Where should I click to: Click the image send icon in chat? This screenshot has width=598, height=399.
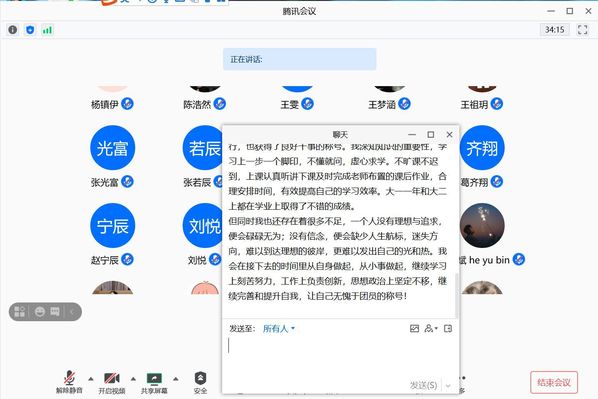coord(414,328)
